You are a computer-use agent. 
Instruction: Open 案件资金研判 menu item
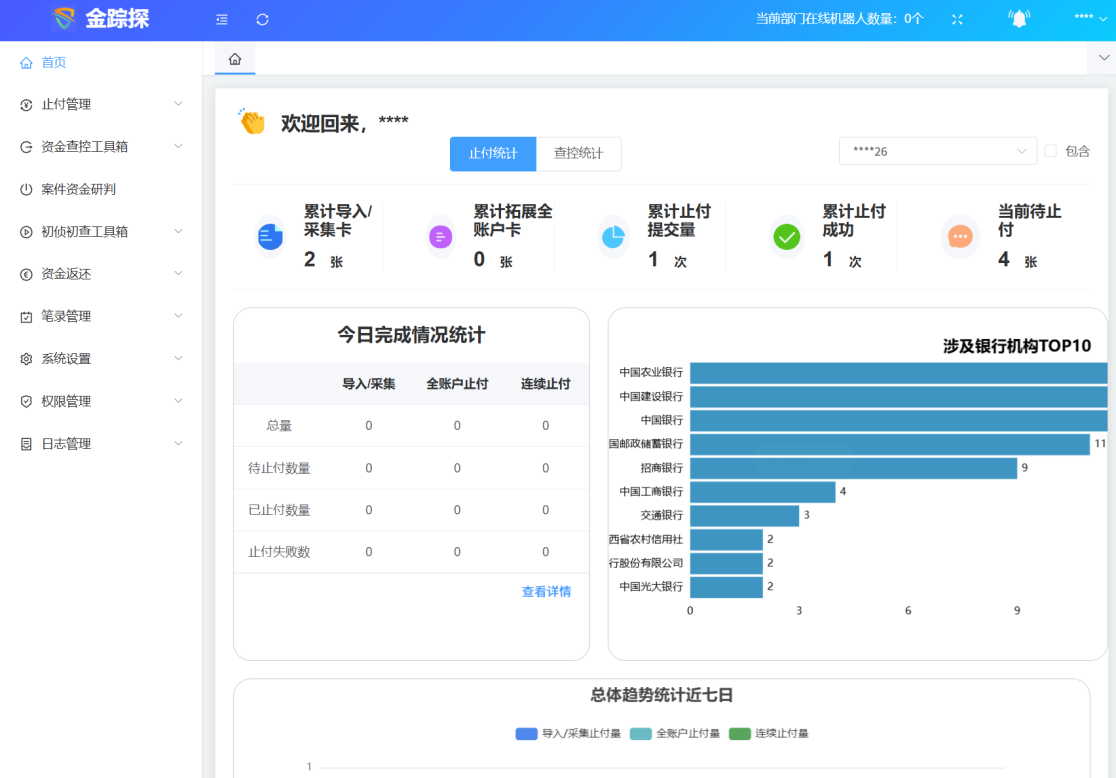point(101,189)
